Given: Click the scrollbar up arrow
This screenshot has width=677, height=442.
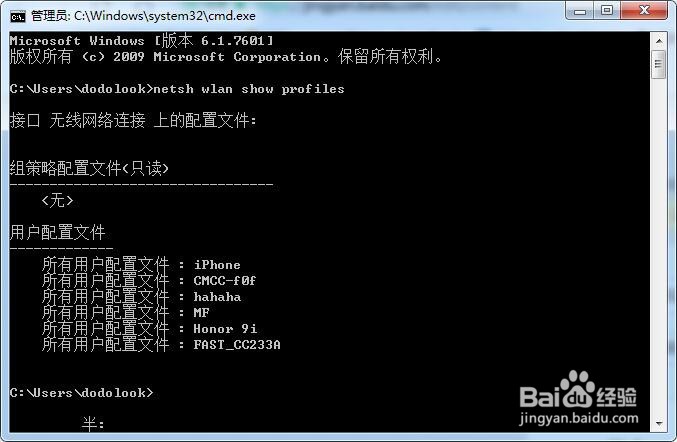Looking at the screenshot, I should 658,41.
